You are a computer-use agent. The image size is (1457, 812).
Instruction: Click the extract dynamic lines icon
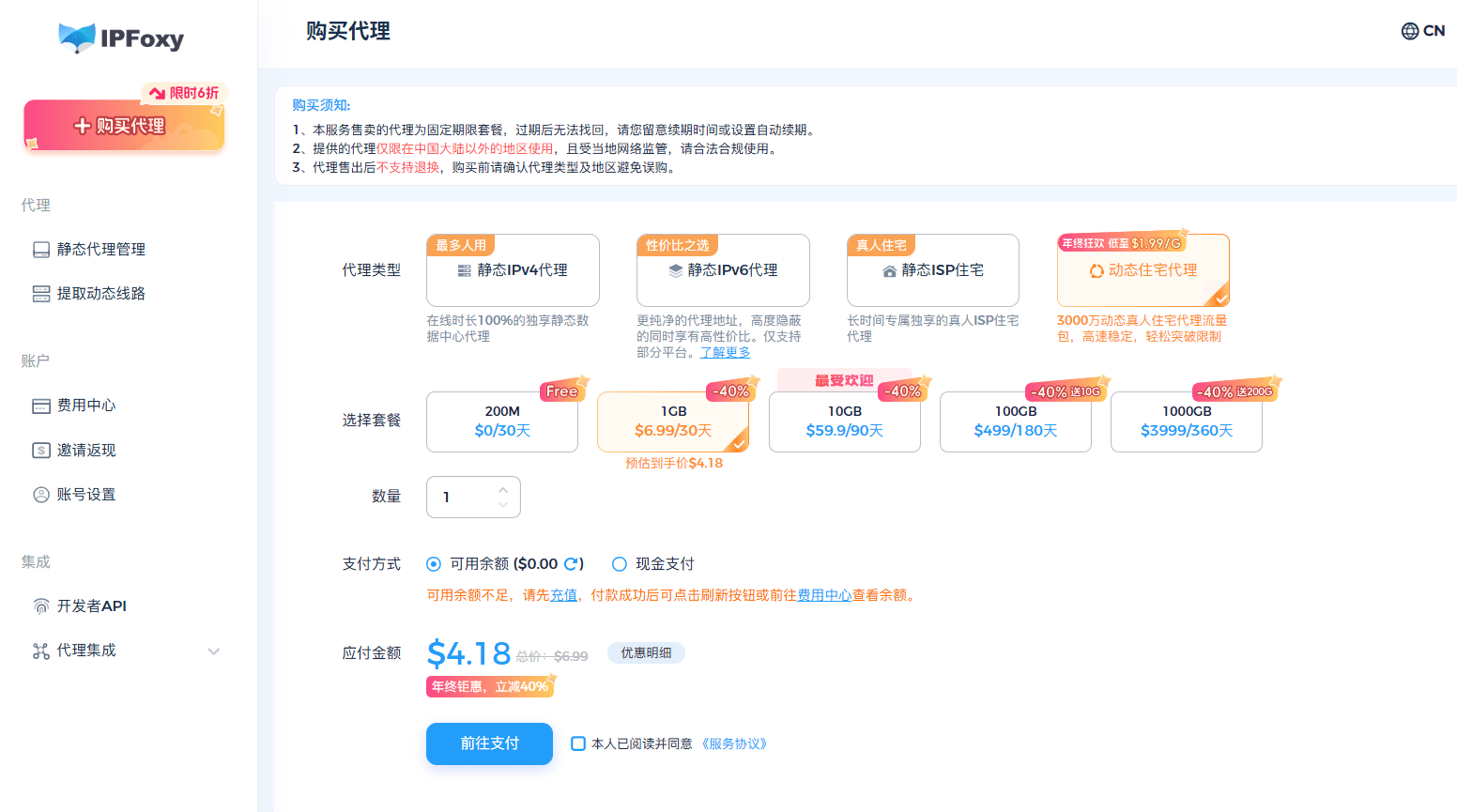[41, 294]
